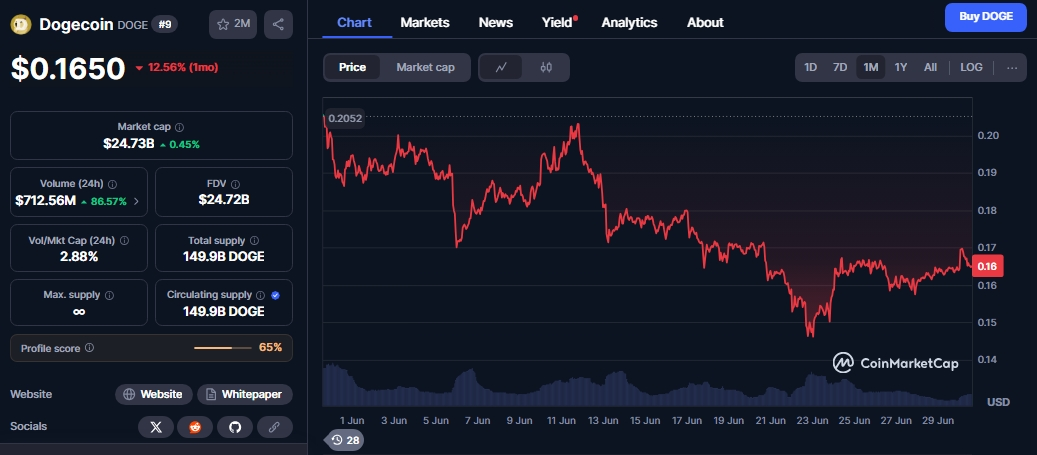The height and width of the screenshot is (455, 1037).
Task: Add Dogecoin to watchlist via star button
Action: 233,24
